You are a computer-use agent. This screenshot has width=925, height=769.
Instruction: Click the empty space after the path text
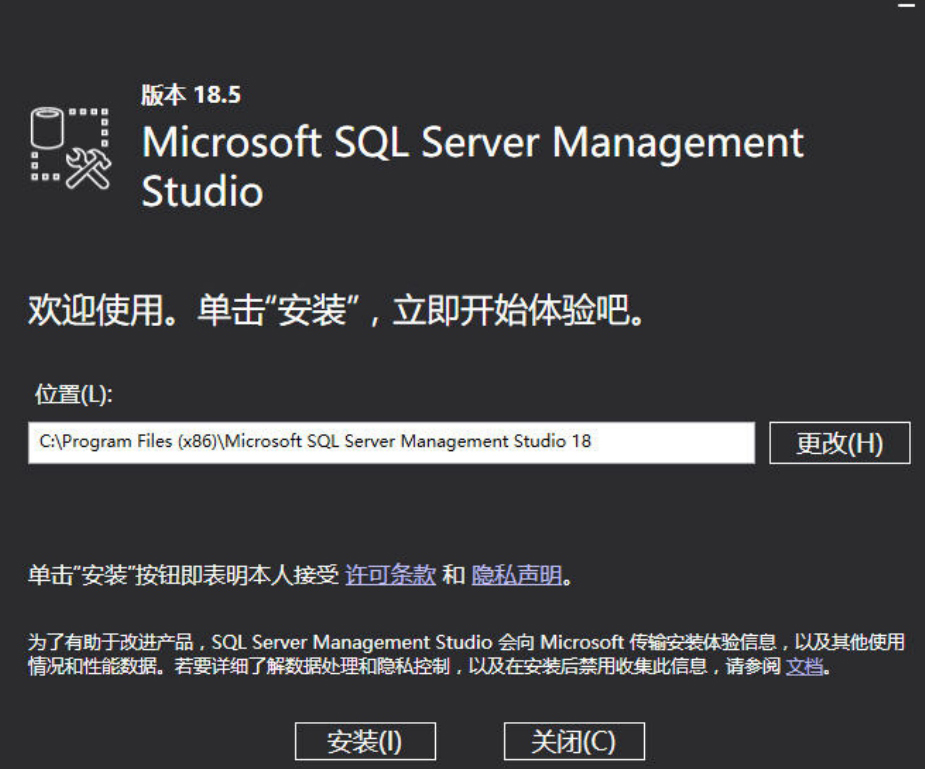pyautogui.click(x=680, y=444)
